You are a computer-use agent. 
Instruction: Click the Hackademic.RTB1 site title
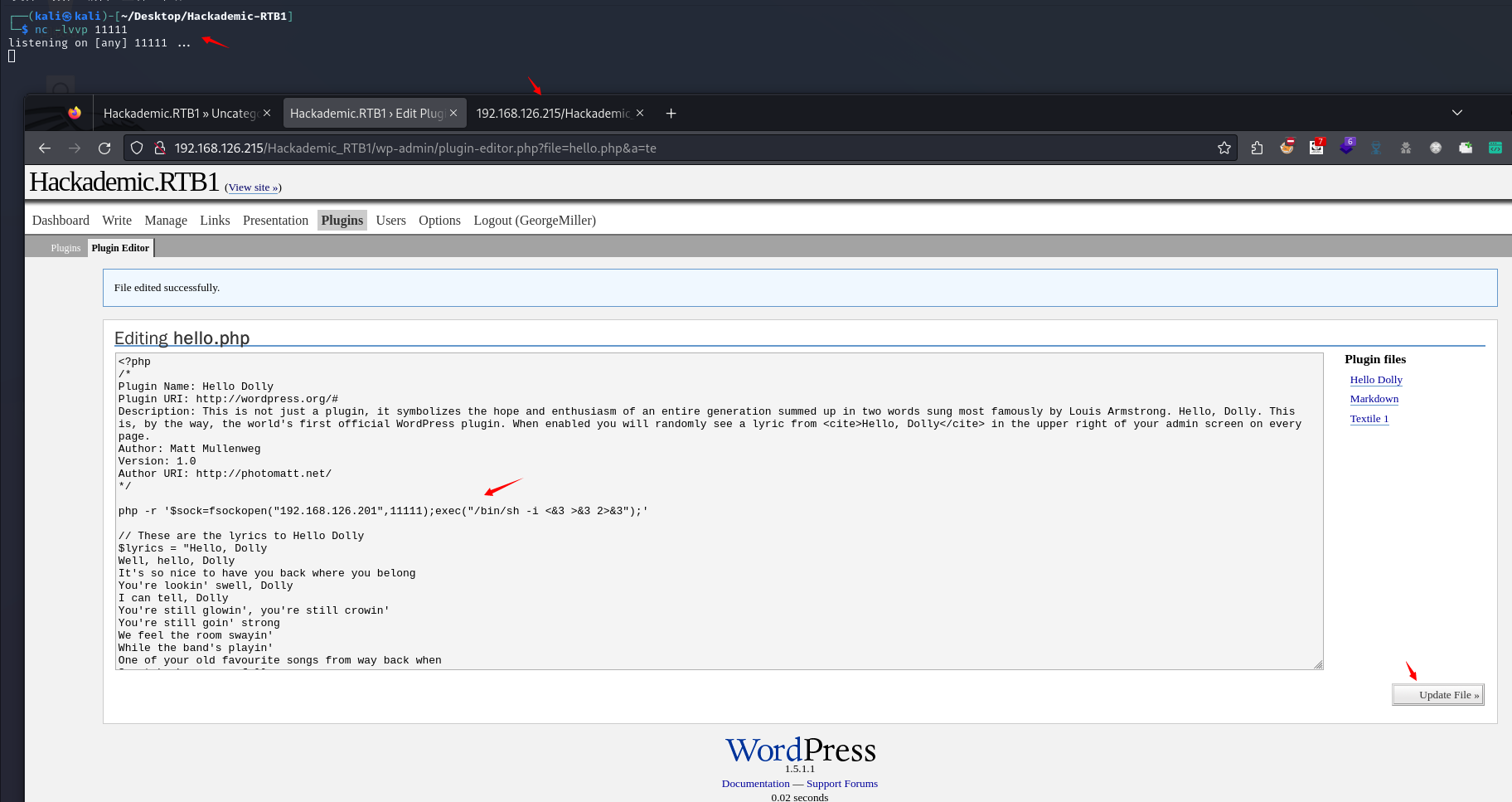coord(124,182)
